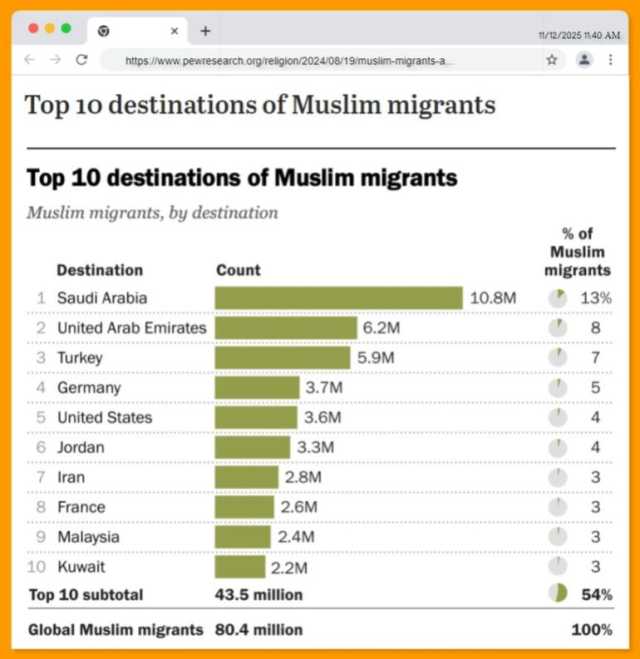Click the Kuwait 2.2M bar
This screenshot has width=640, height=659.
coord(240,568)
